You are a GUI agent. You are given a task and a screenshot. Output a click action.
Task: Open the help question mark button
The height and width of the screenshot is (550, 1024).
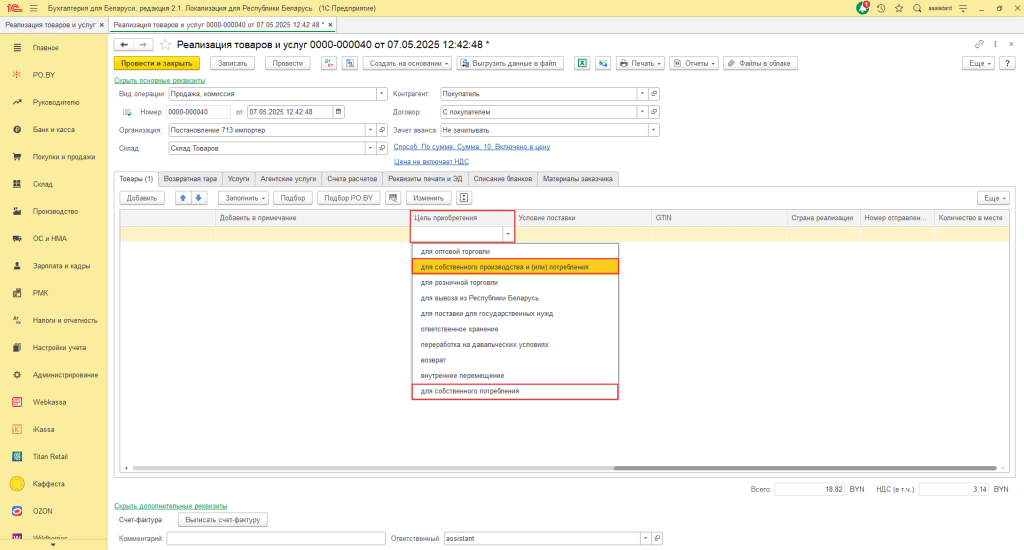1008,63
